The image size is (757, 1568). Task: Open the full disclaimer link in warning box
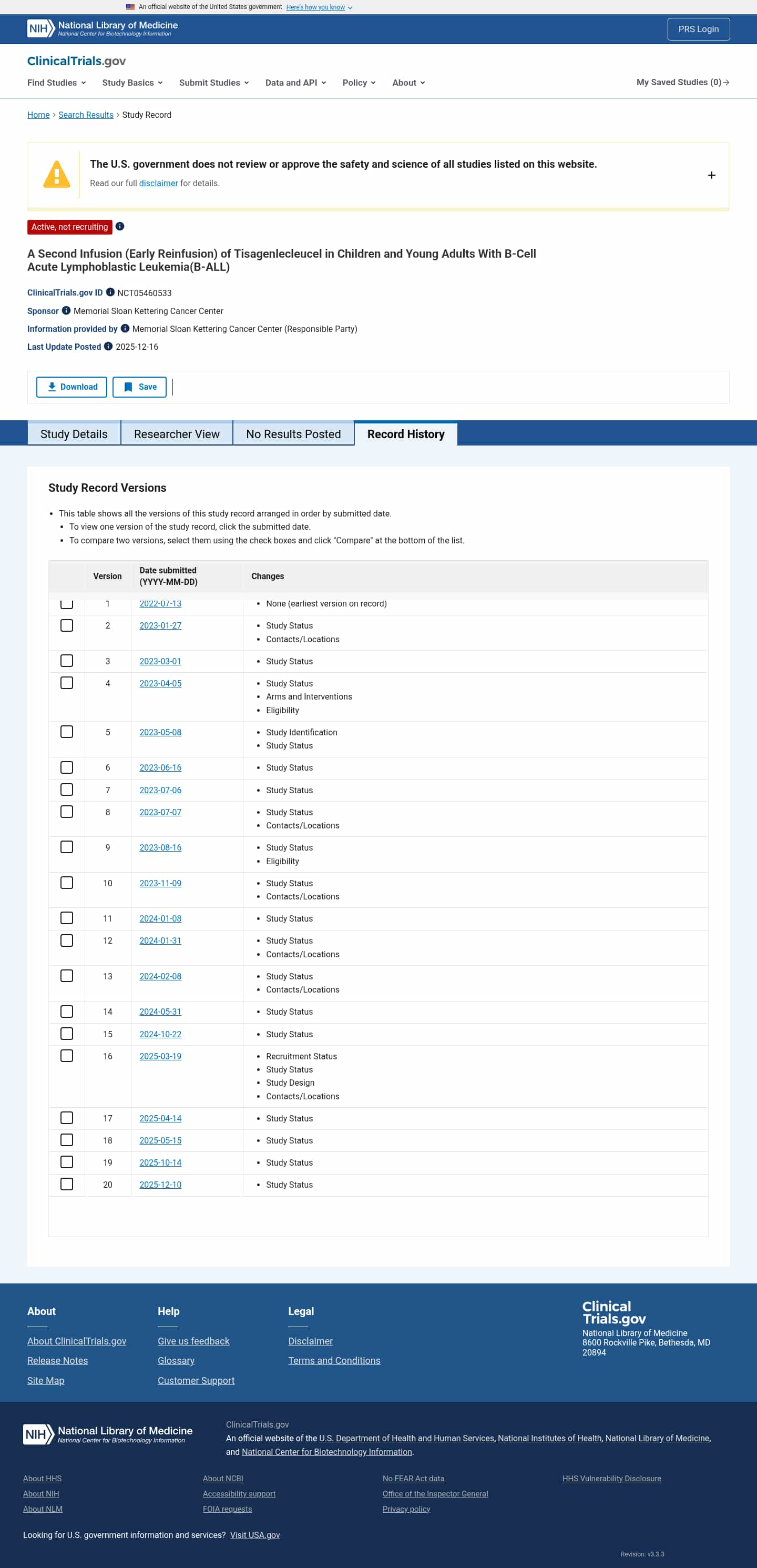[x=158, y=183]
